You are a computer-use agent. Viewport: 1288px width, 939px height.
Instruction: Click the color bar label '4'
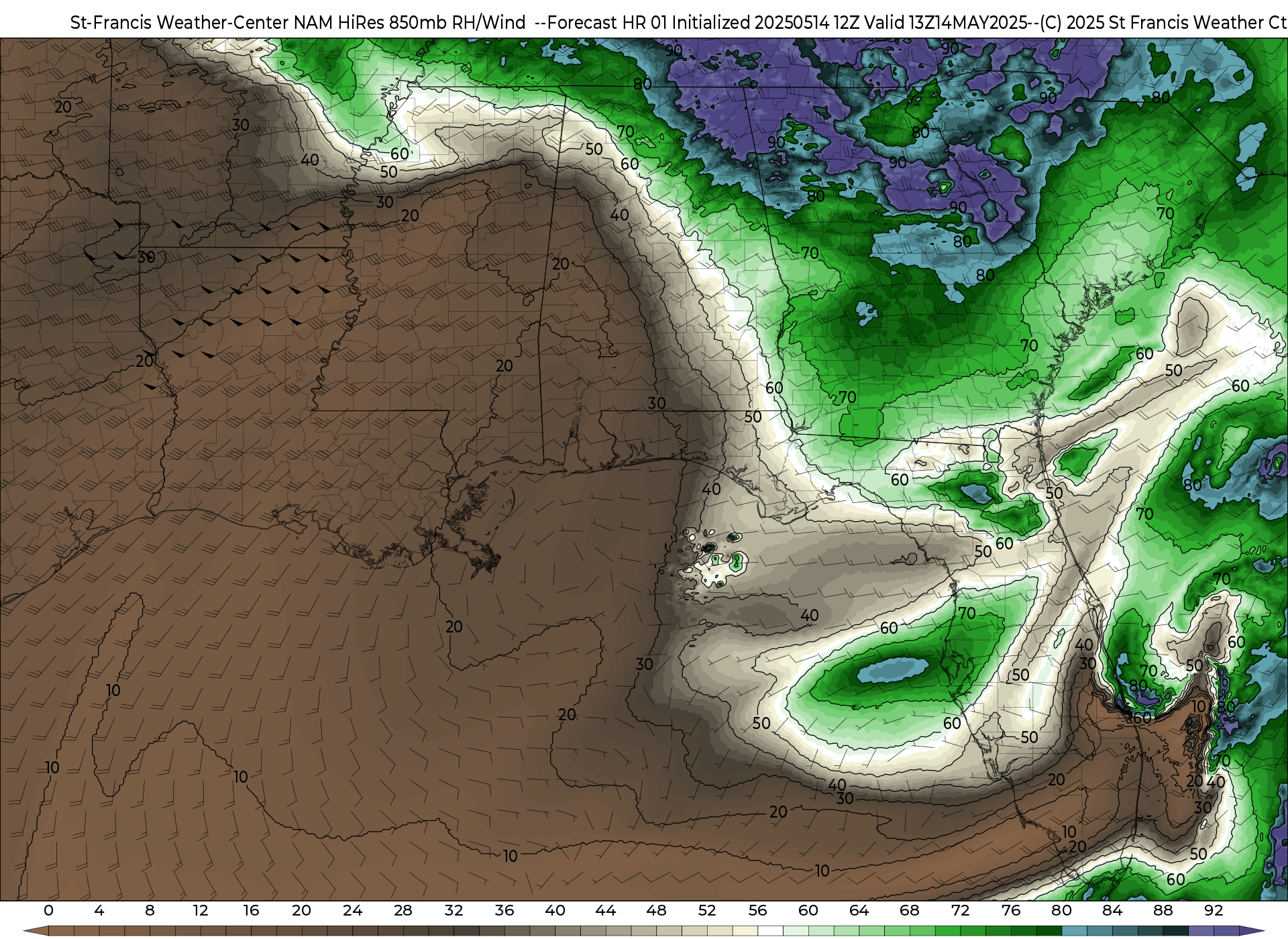99,910
